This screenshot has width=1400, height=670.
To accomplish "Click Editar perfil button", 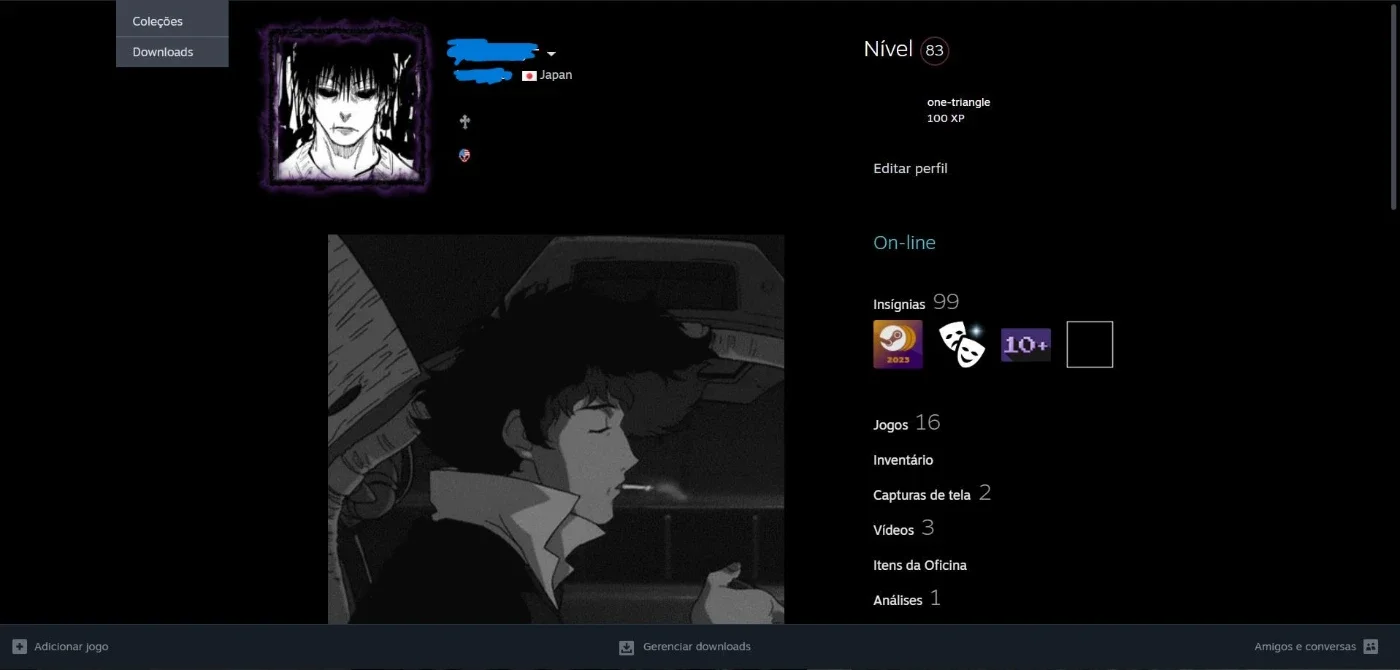I will click(x=910, y=168).
